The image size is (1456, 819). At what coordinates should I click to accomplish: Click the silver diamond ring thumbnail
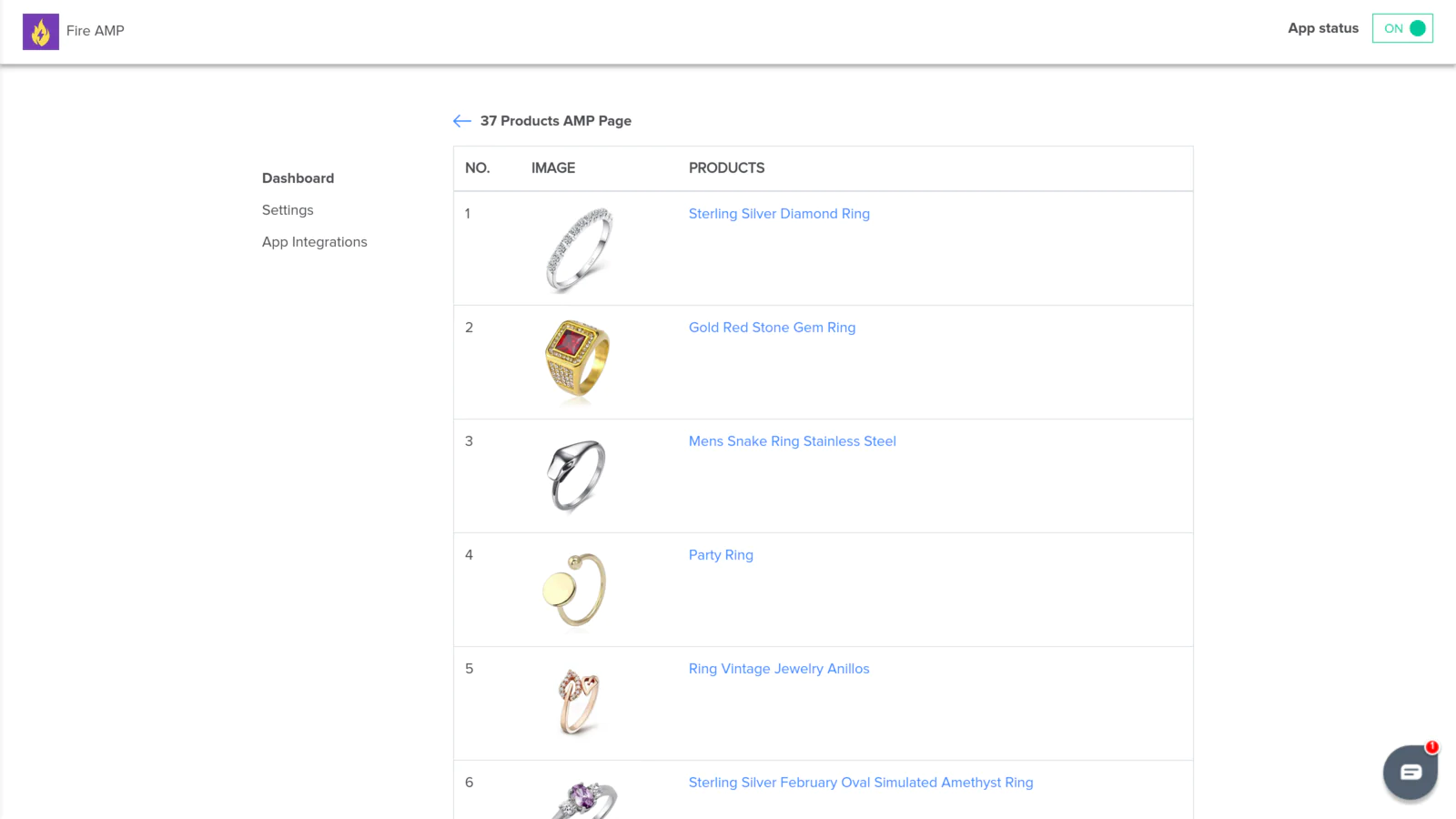click(579, 249)
